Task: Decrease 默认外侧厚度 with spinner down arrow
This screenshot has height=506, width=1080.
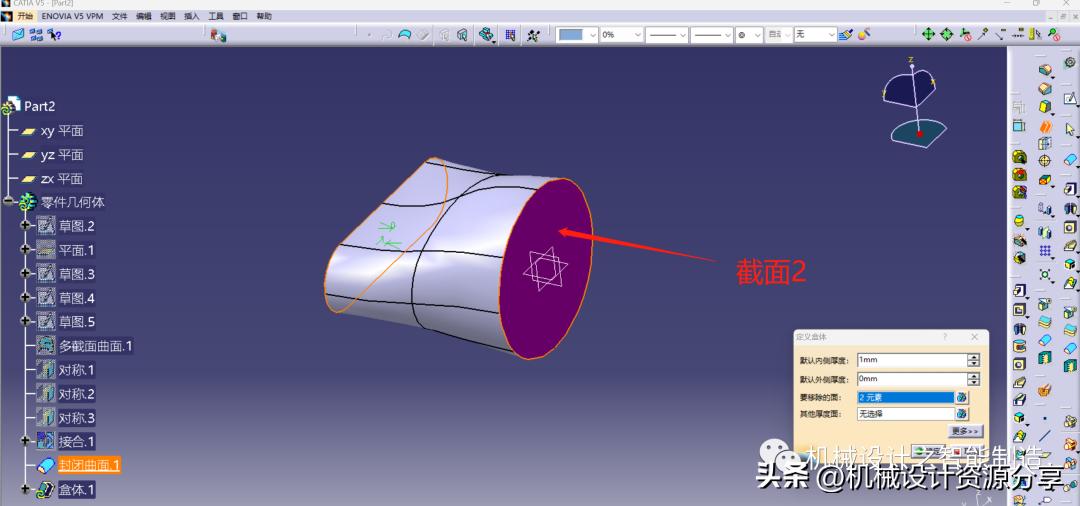Action: (x=973, y=382)
